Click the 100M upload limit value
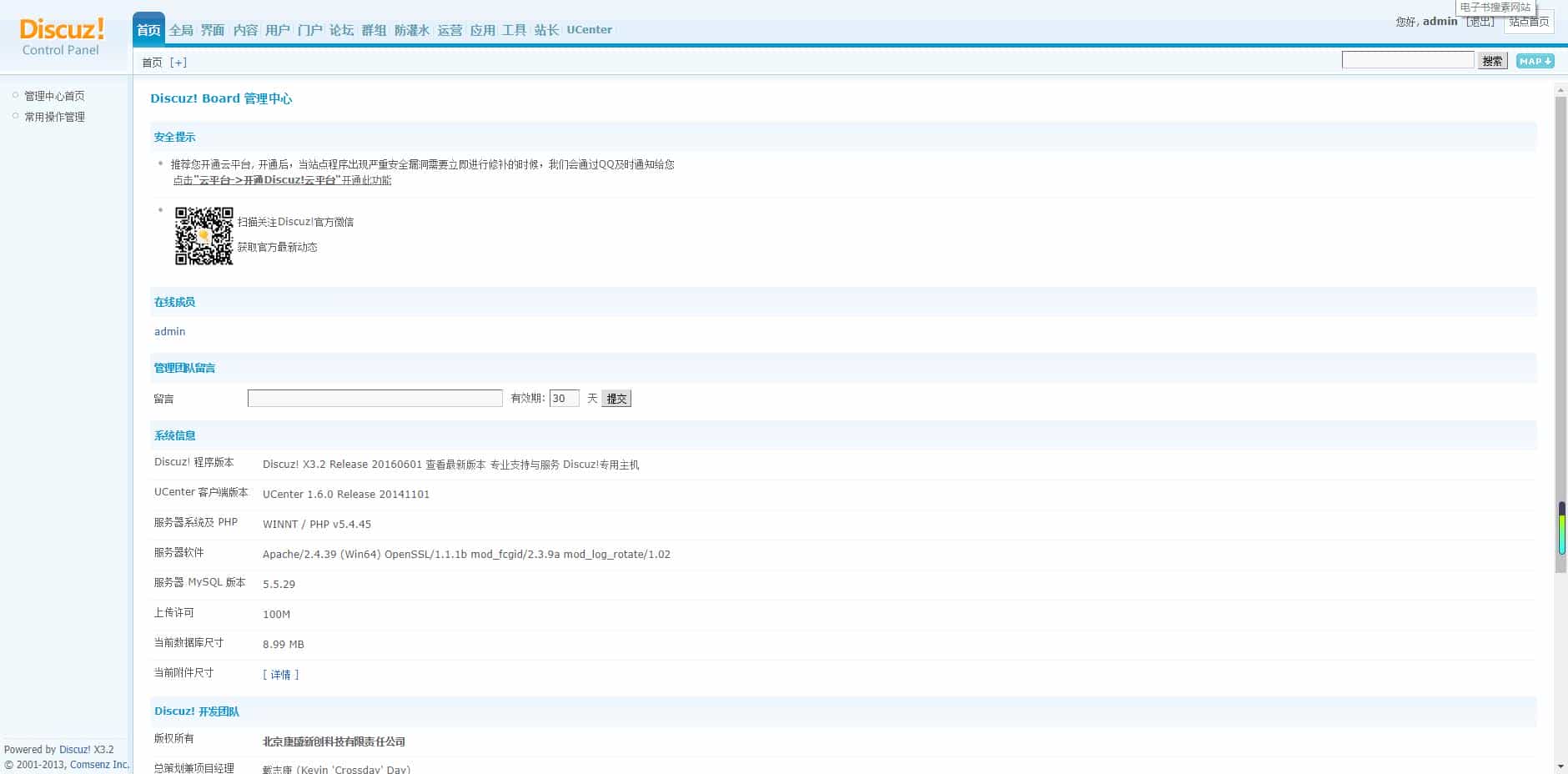1568x774 pixels. pos(277,615)
